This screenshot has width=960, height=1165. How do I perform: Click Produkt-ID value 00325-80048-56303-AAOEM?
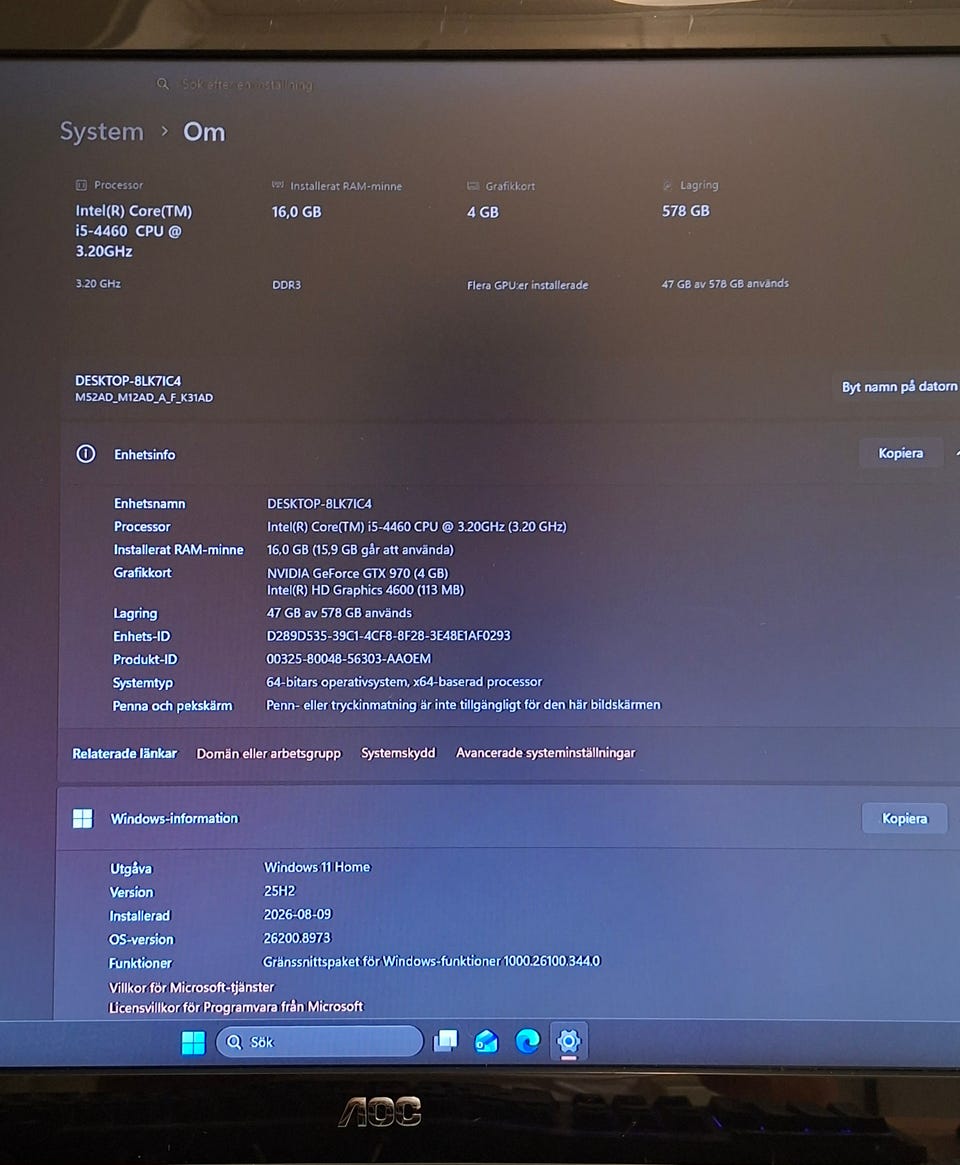[348, 659]
